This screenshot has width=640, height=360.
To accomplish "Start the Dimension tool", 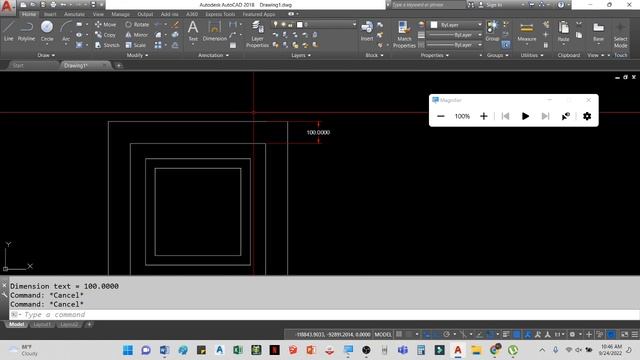I will [215, 31].
